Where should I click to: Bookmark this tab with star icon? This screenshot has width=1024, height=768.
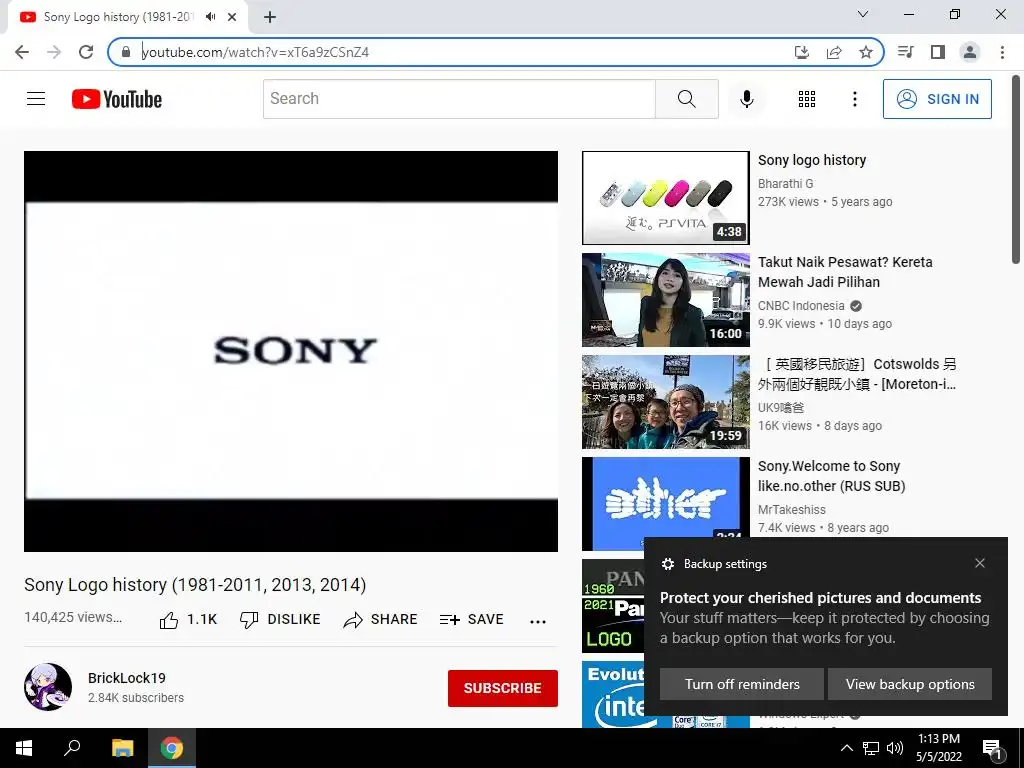tap(866, 52)
